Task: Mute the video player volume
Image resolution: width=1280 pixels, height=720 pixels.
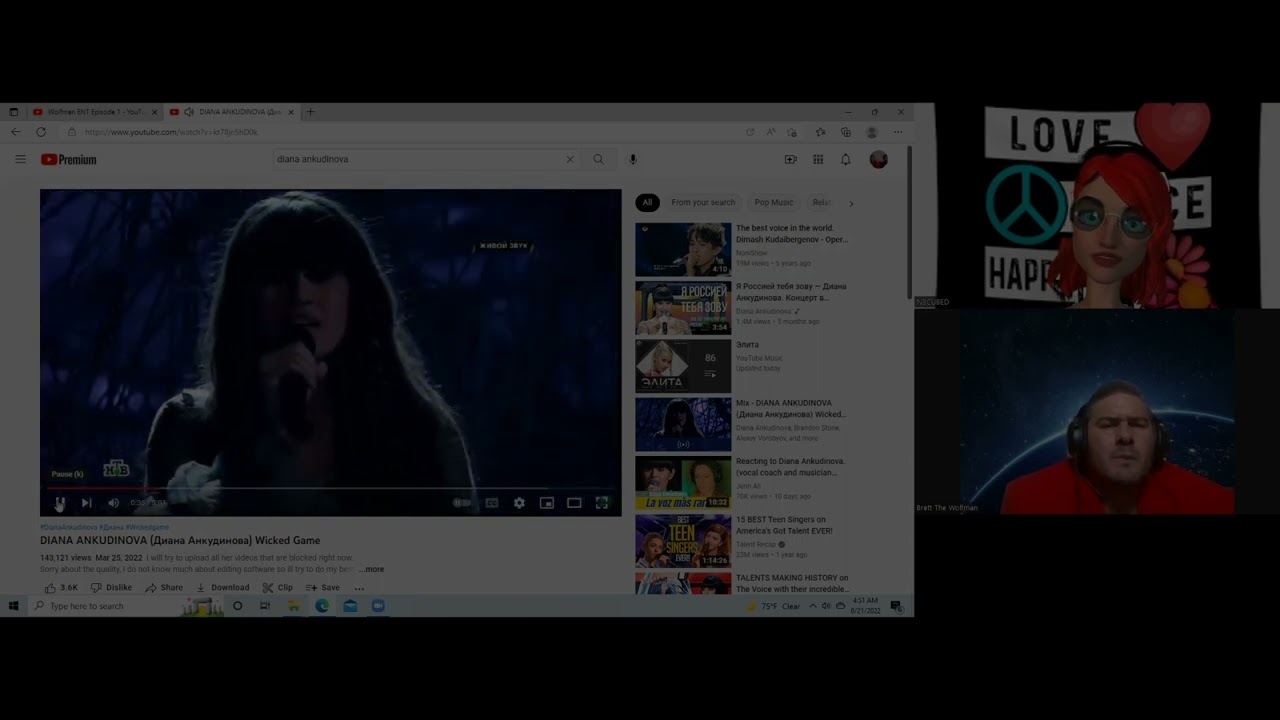Action: pyautogui.click(x=113, y=503)
